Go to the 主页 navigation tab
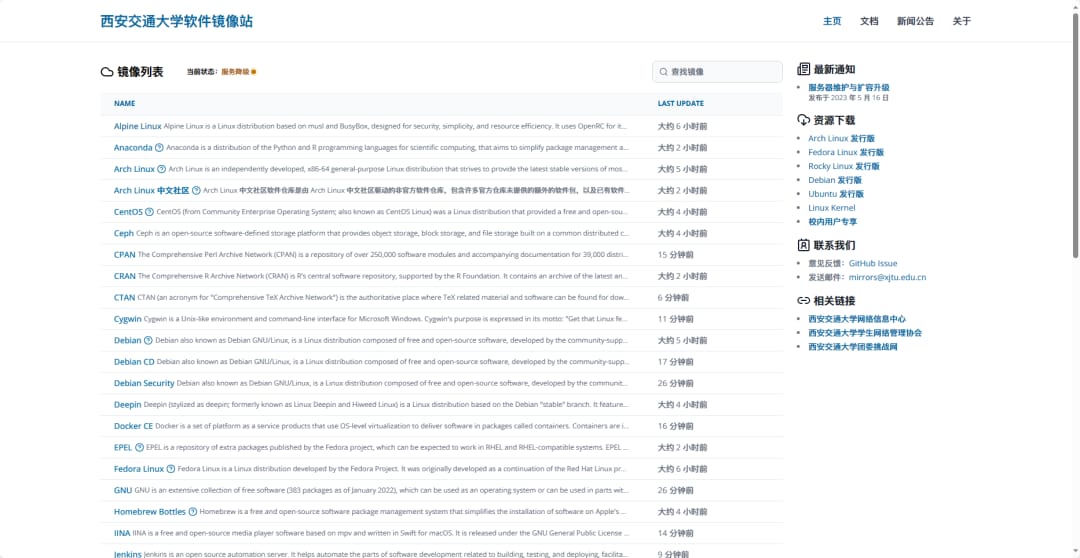This screenshot has height=558, width=1080. click(832, 21)
